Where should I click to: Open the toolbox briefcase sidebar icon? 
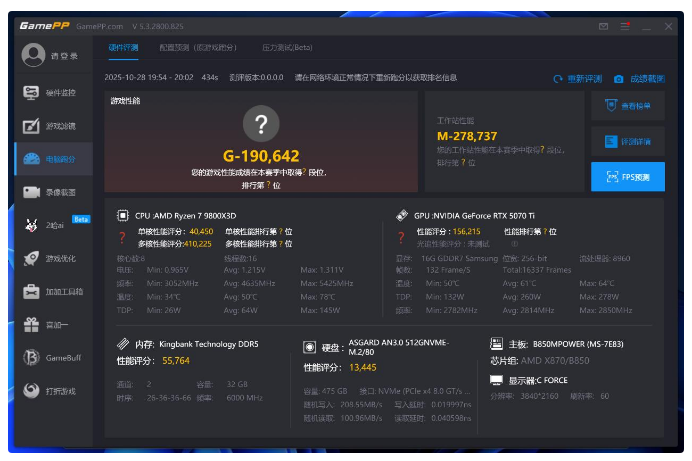pos(31,291)
